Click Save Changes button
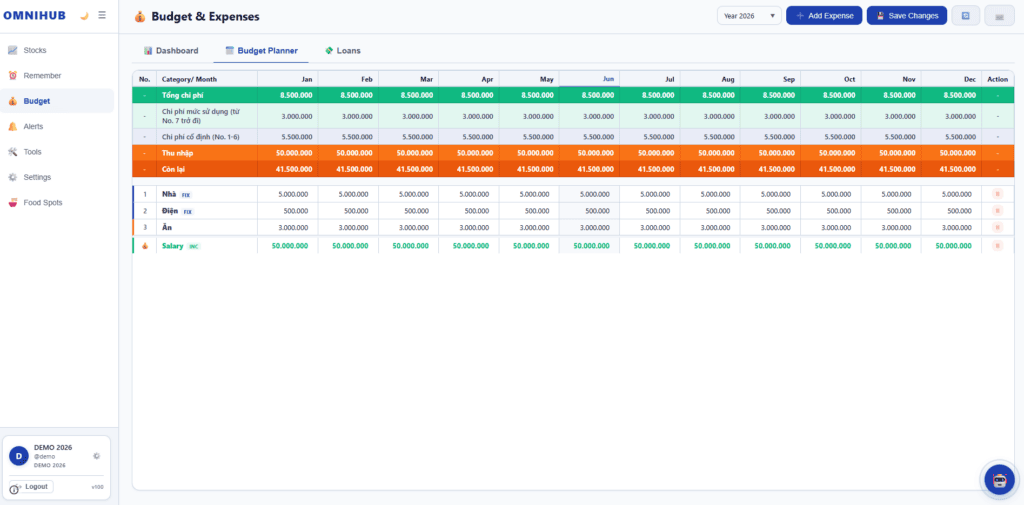The height and width of the screenshot is (505, 1024). [x=906, y=16]
